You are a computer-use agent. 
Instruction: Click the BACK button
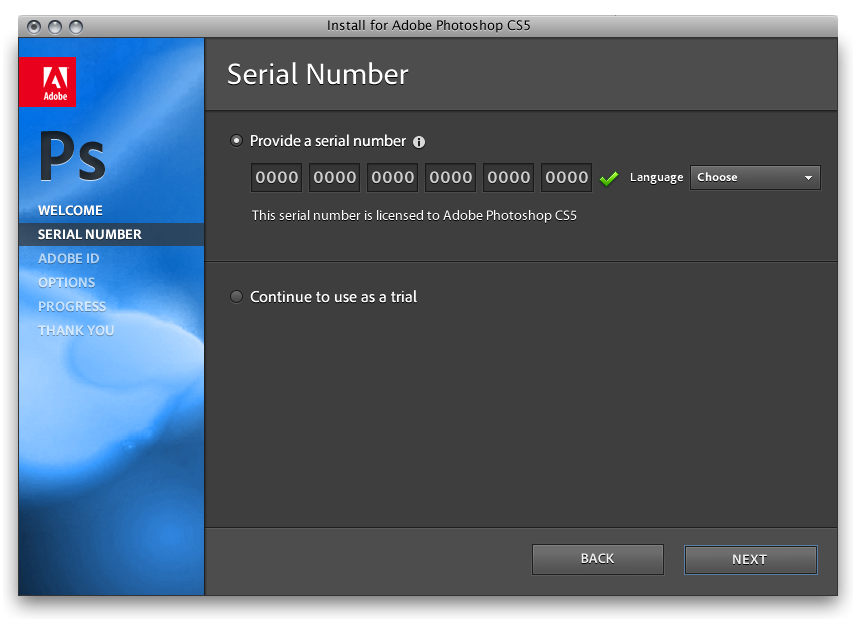tap(597, 559)
